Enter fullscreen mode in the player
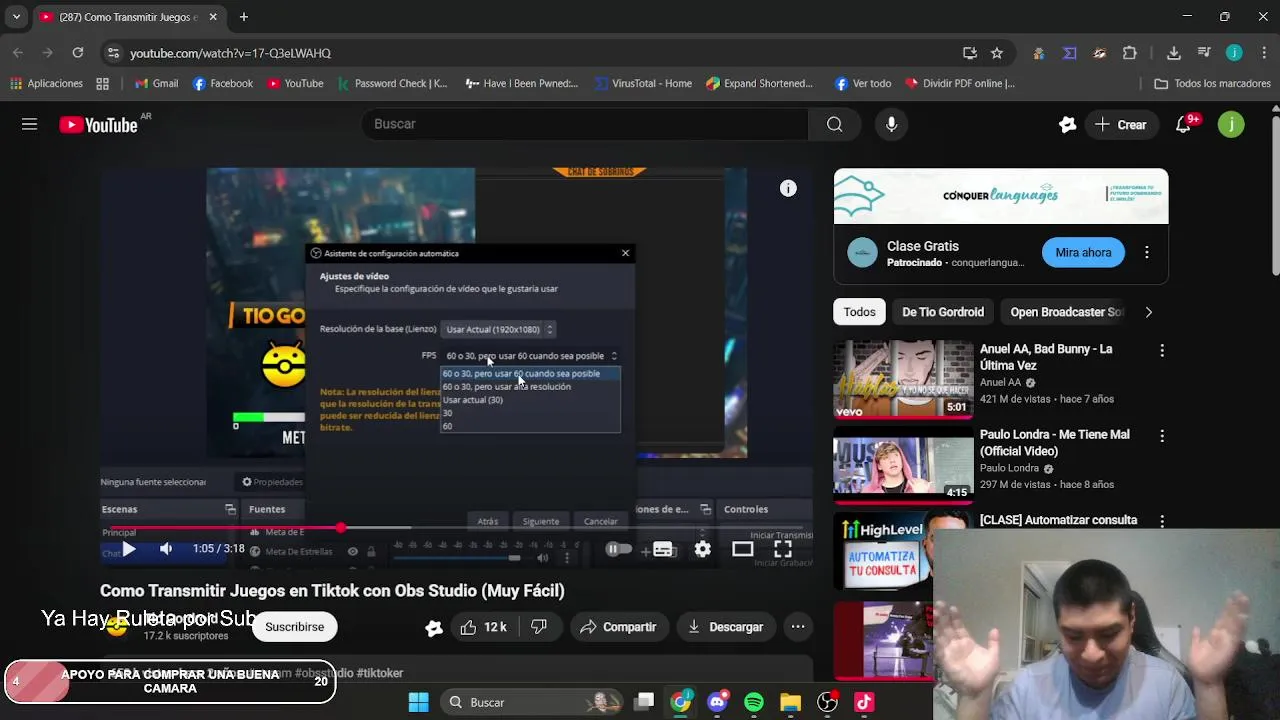This screenshot has width=1280, height=720. click(783, 549)
